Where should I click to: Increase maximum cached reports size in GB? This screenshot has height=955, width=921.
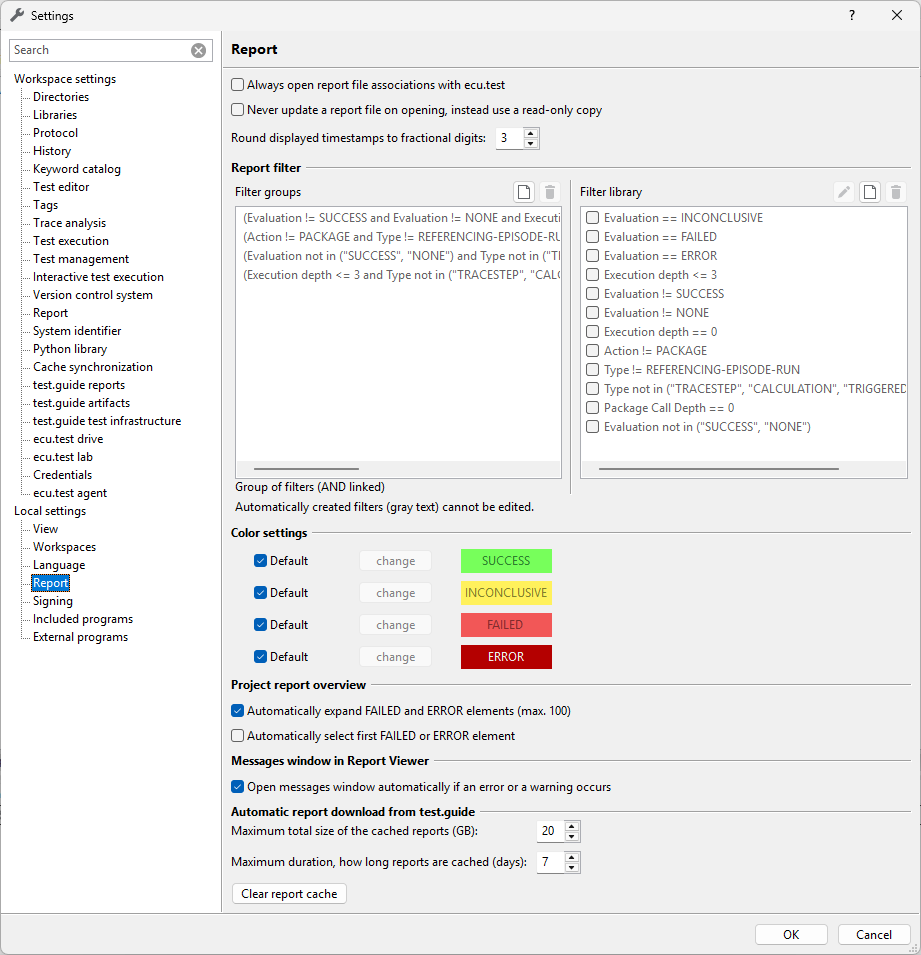point(571,826)
